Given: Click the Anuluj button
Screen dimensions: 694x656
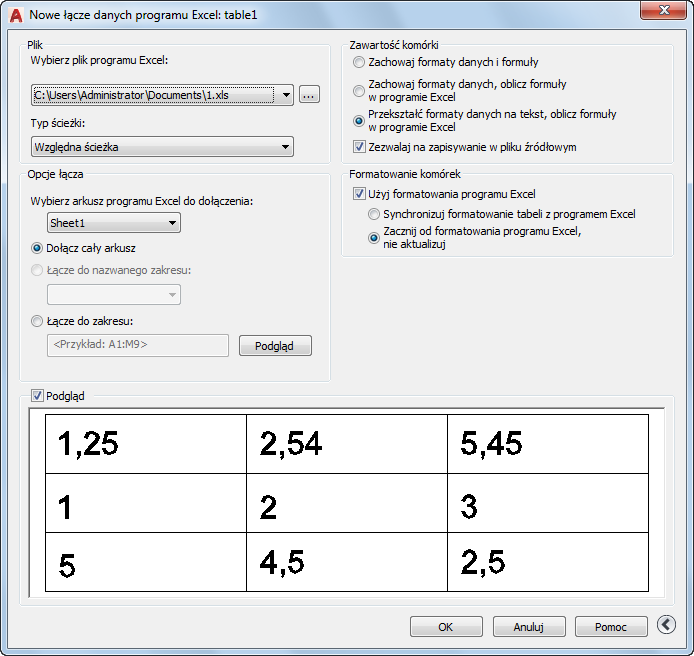Looking at the screenshot, I should tap(529, 626).
